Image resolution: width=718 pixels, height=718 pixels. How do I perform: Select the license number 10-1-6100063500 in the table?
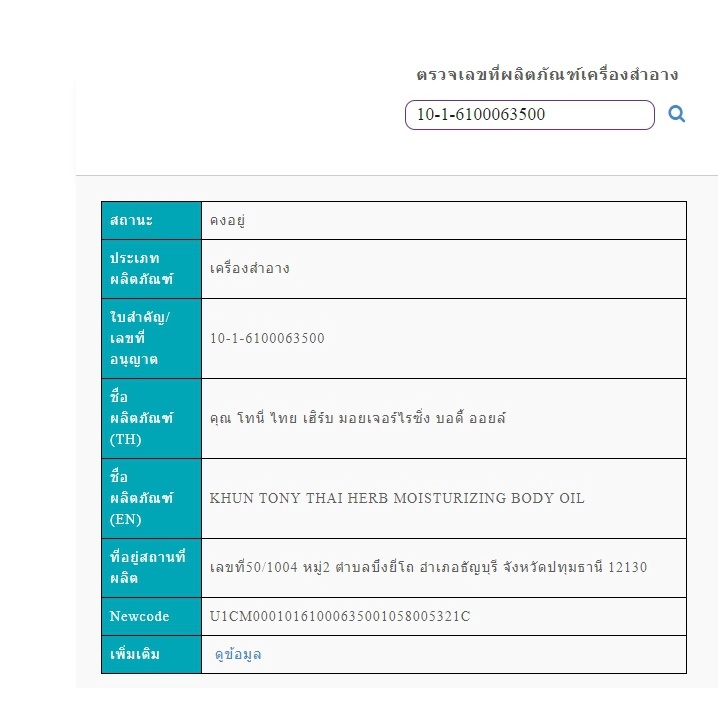click(x=267, y=338)
